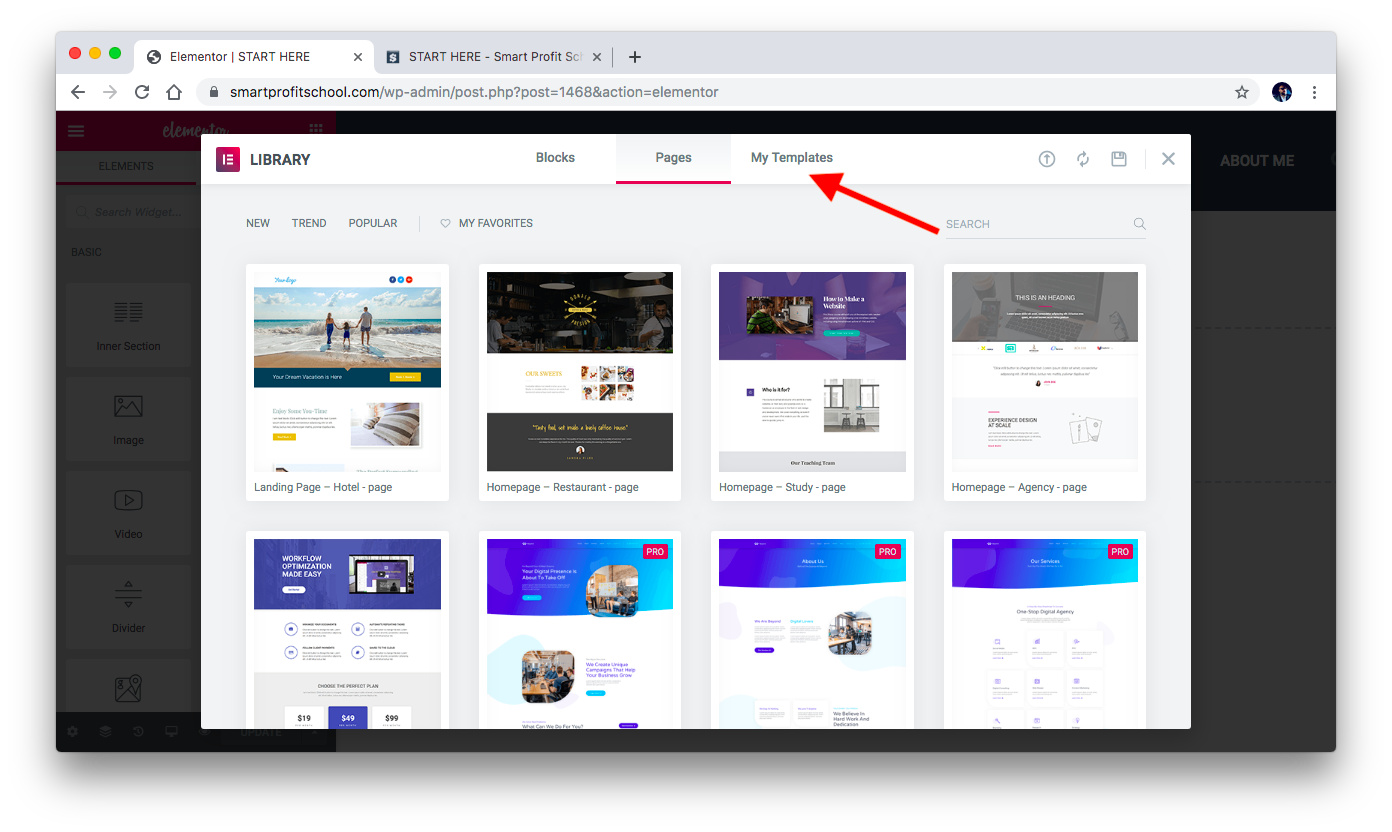Open the PRO Our Services template thumbnail
Image resolution: width=1392 pixels, height=832 pixels.
[1045, 633]
